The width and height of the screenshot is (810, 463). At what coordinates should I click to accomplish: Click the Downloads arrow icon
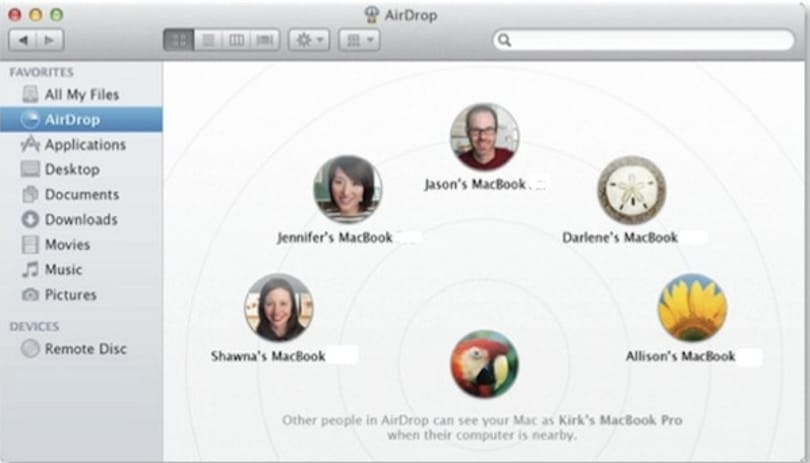(x=30, y=219)
